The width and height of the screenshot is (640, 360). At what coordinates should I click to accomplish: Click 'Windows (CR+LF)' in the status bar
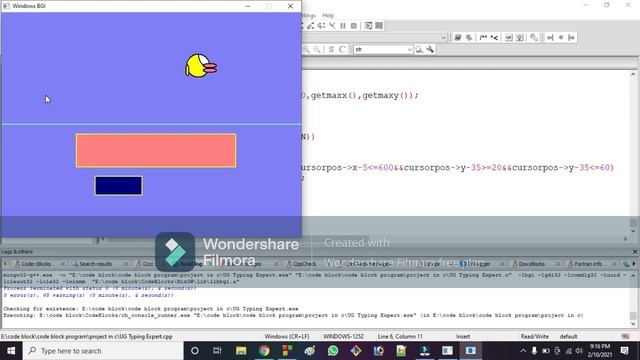(x=287, y=337)
